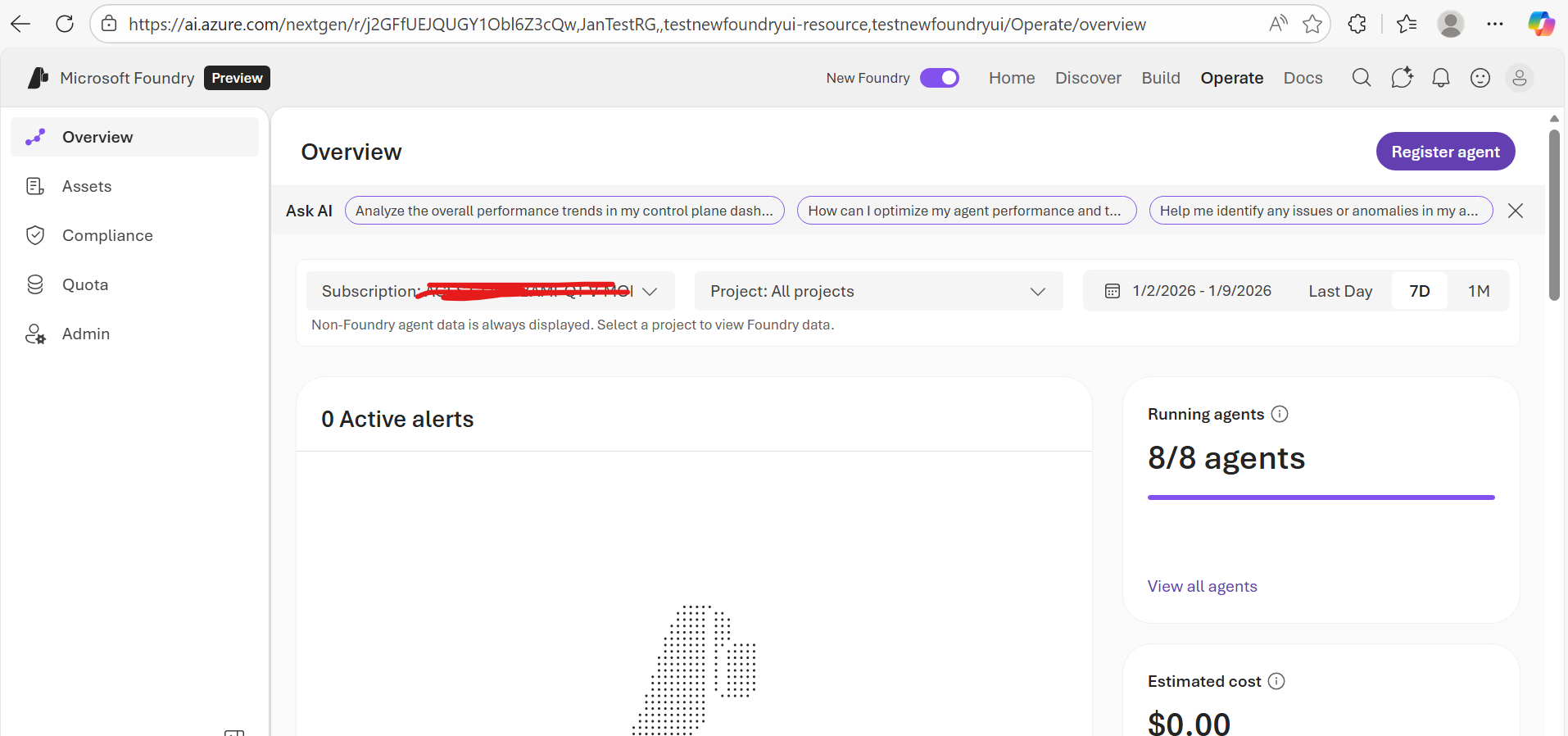Show info about Running agents
Viewport: 1568px width, 736px height.
(1280, 414)
